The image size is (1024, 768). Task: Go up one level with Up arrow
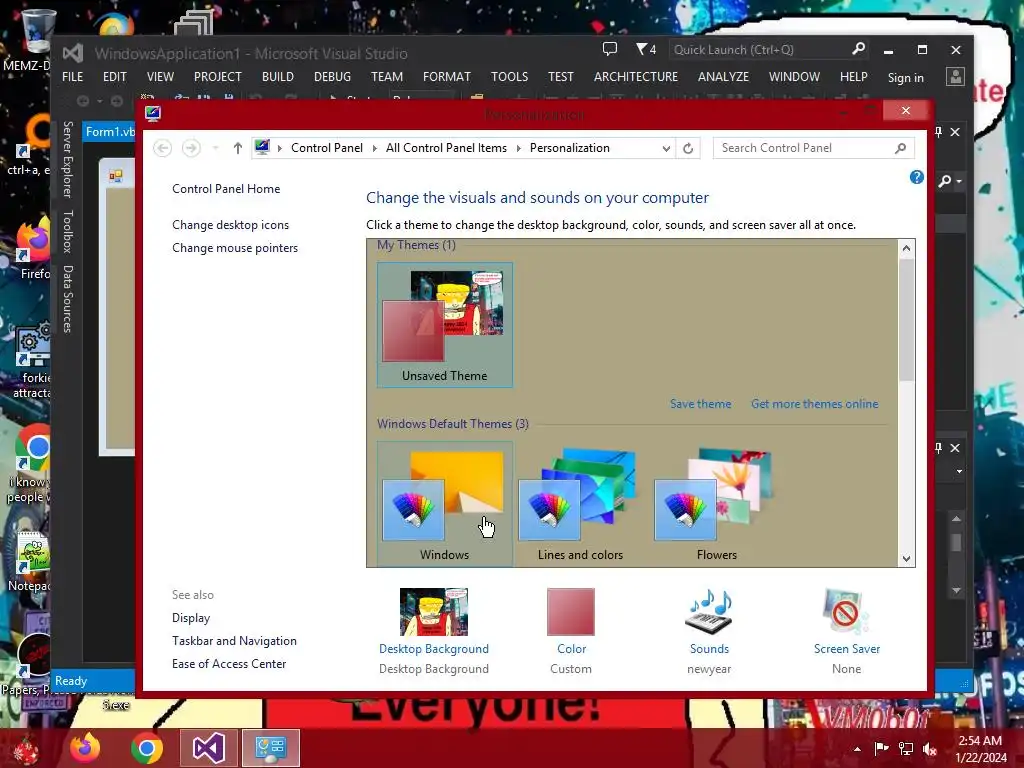click(238, 148)
